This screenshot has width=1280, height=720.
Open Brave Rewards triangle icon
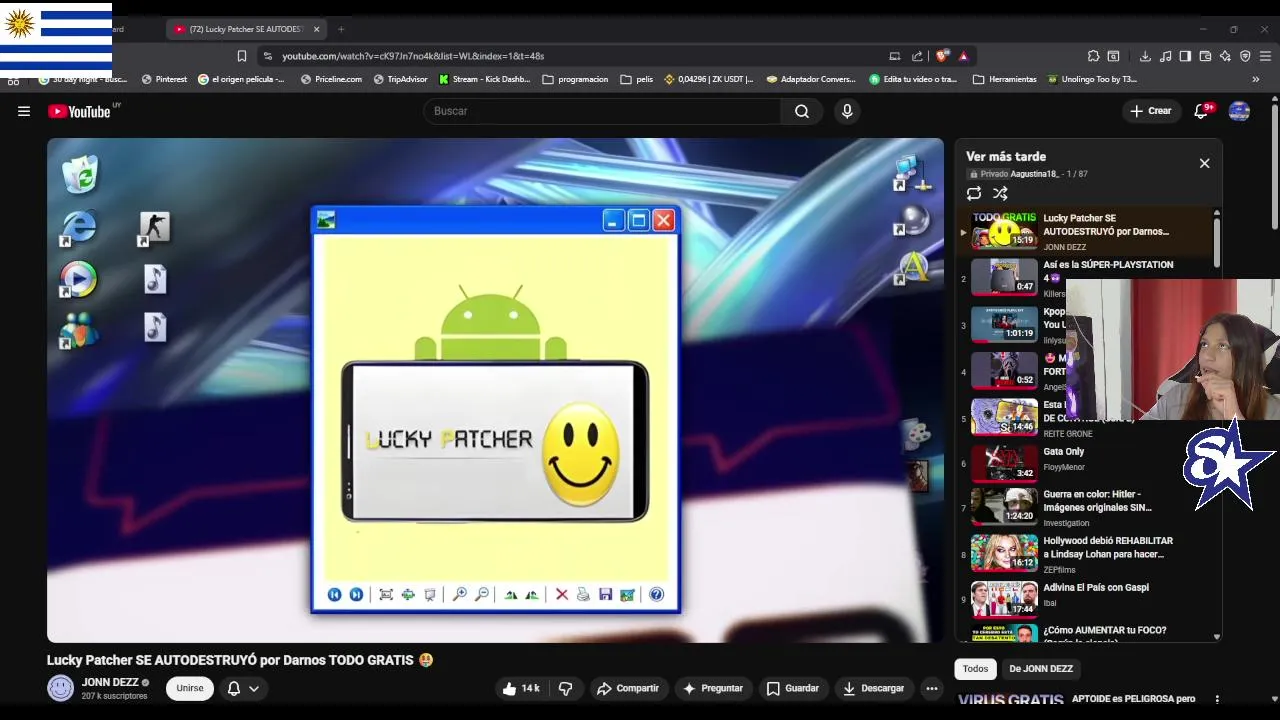pyautogui.click(x=963, y=56)
